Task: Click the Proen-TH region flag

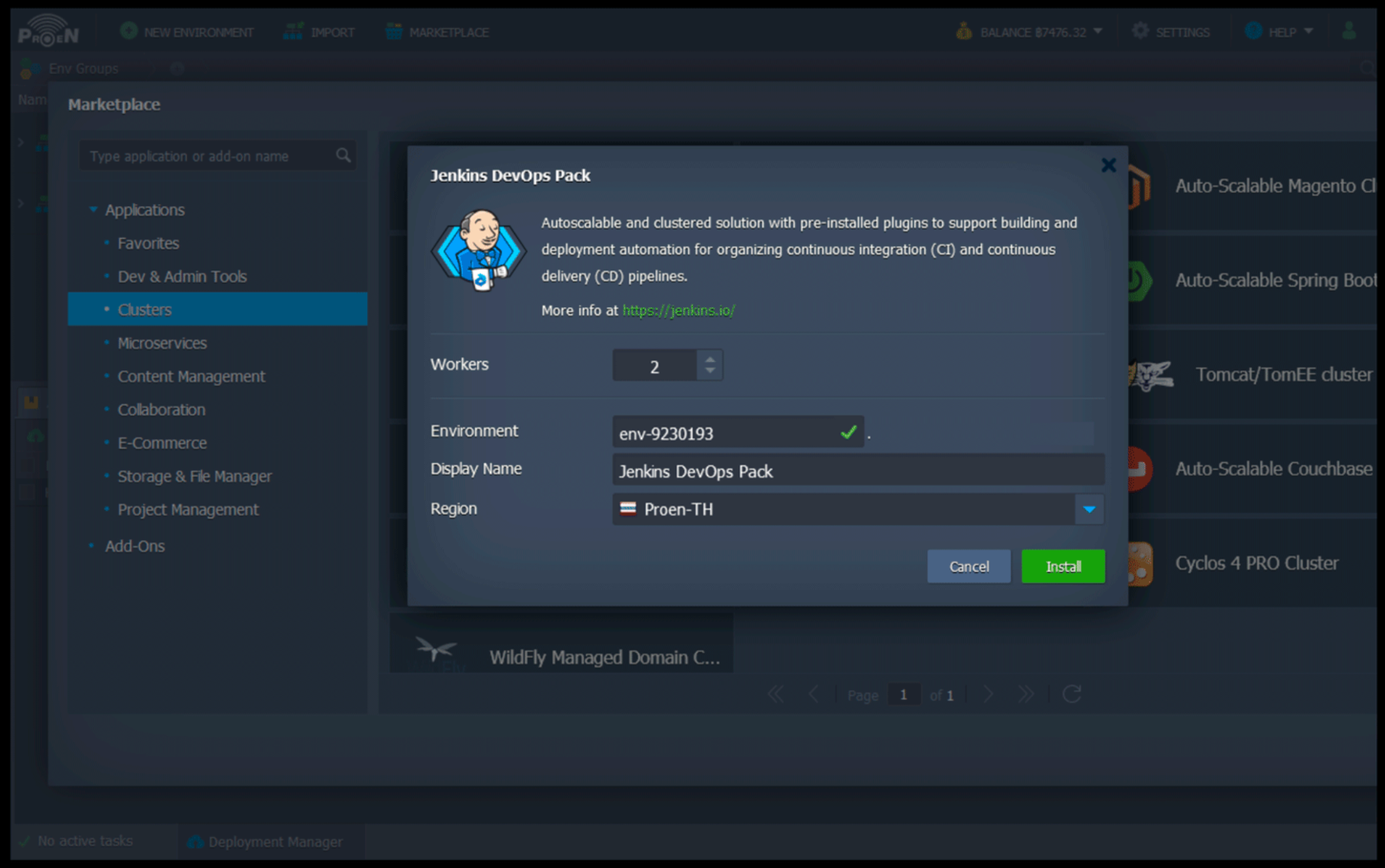Action: [x=628, y=509]
